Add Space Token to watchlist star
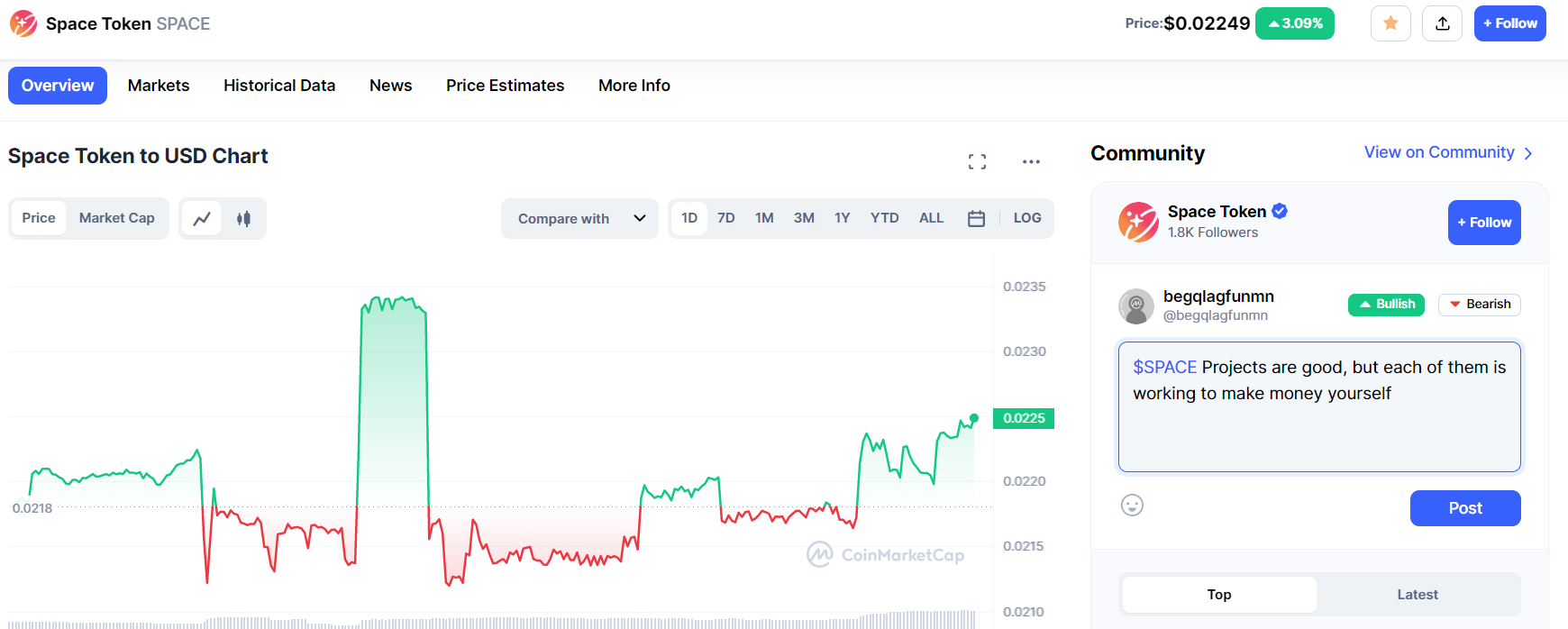Image resolution: width=1568 pixels, height=629 pixels. 1390,23
